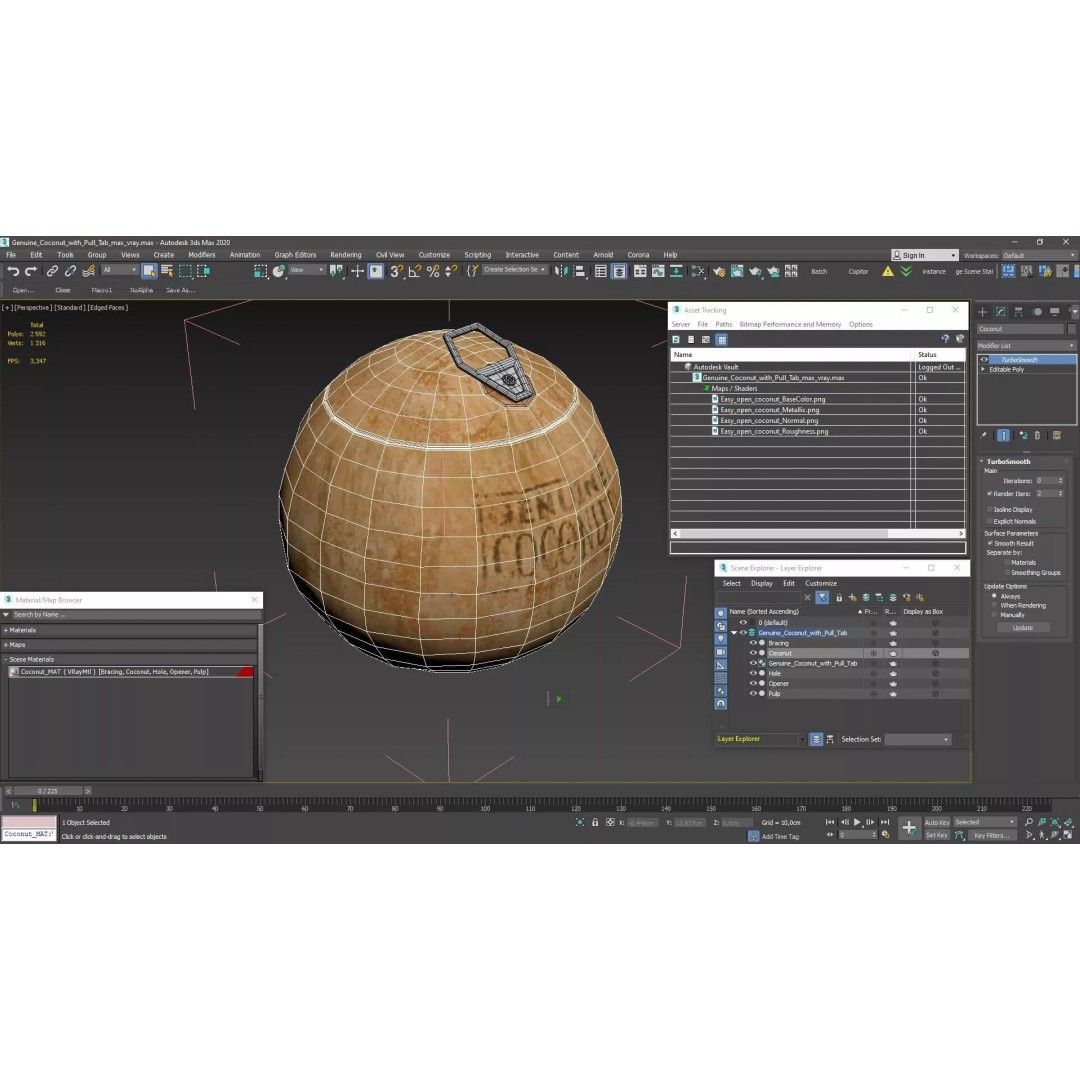Hide the Pulp object via eye icon
This screenshot has width=1080, height=1080.
tap(753, 694)
